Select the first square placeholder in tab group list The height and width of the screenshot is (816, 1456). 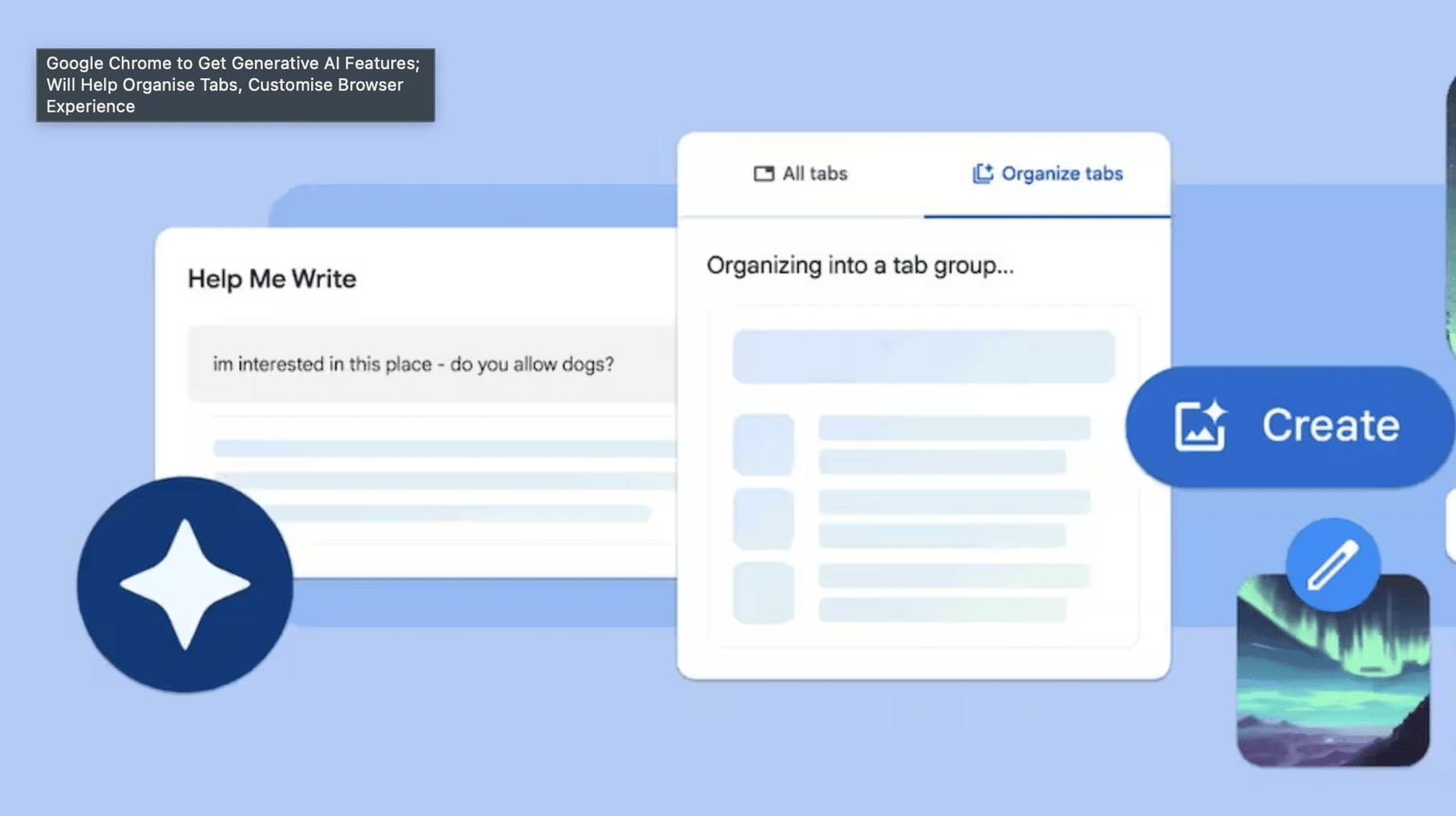(x=763, y=445)
